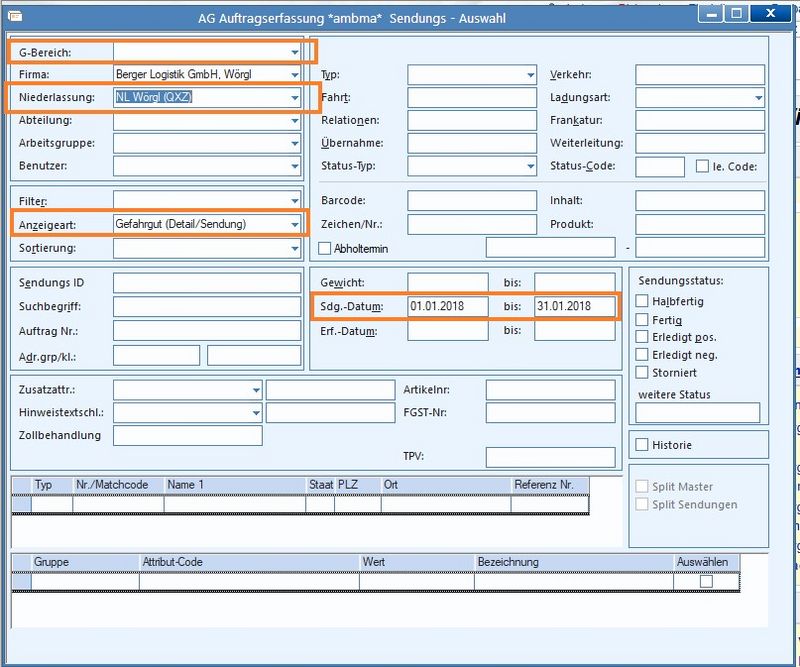Expand the Sortierung dropdown
The height and width of the screenshot is (667, 800).
coord(295,249)
